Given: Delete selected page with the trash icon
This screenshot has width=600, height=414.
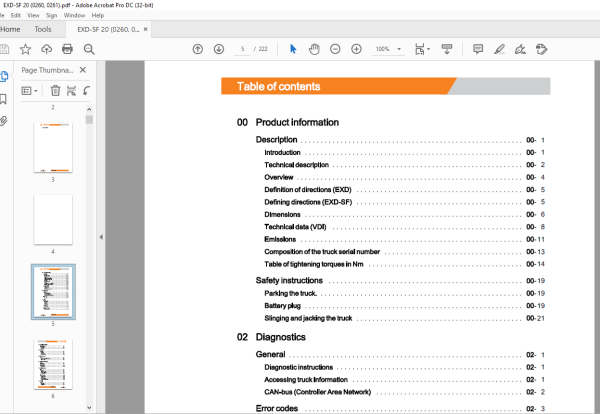Looking at the screenshot, I should (55, 91).
